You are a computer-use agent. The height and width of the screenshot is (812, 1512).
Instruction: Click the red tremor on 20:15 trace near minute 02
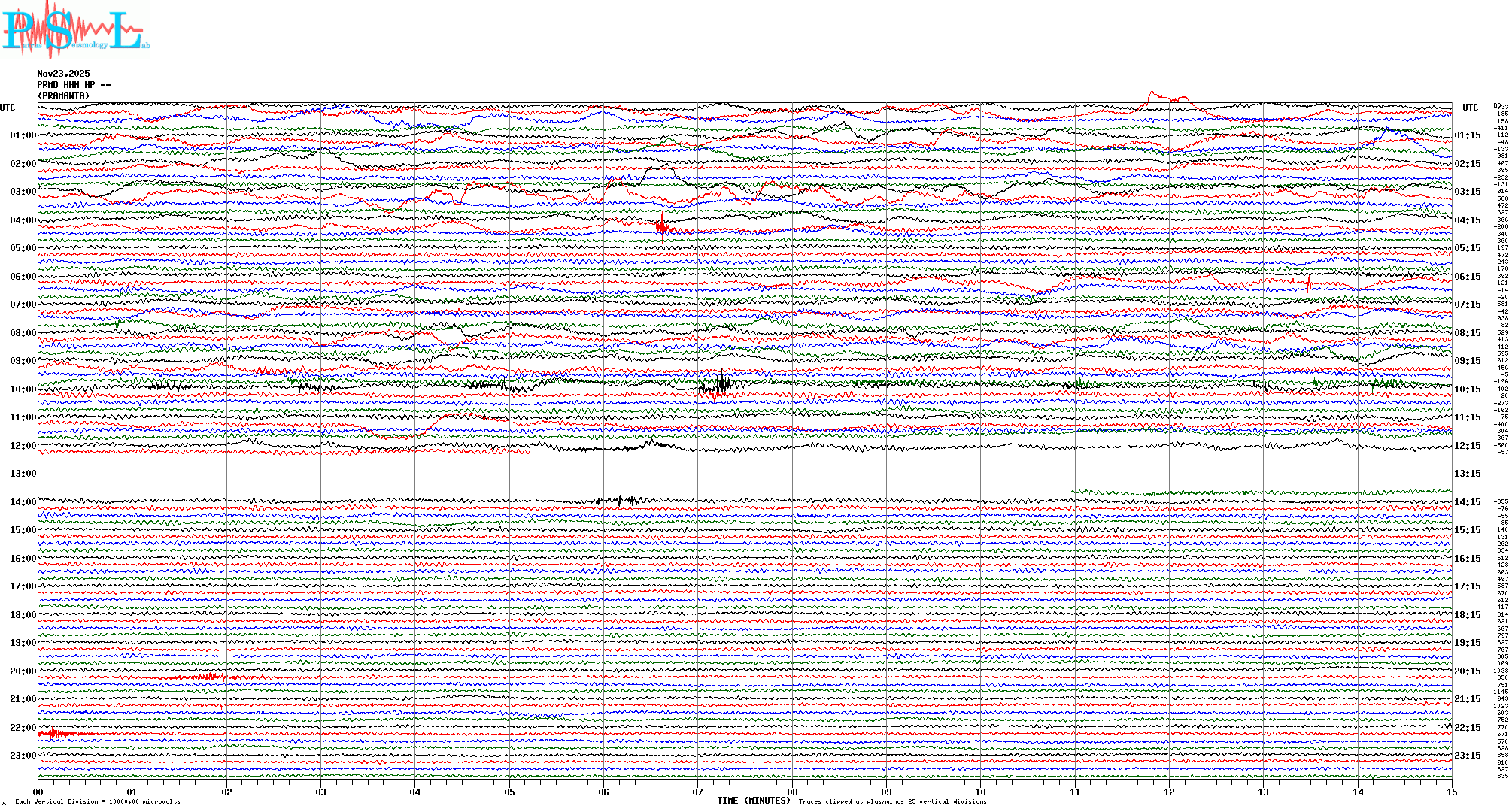pos(211,677)
